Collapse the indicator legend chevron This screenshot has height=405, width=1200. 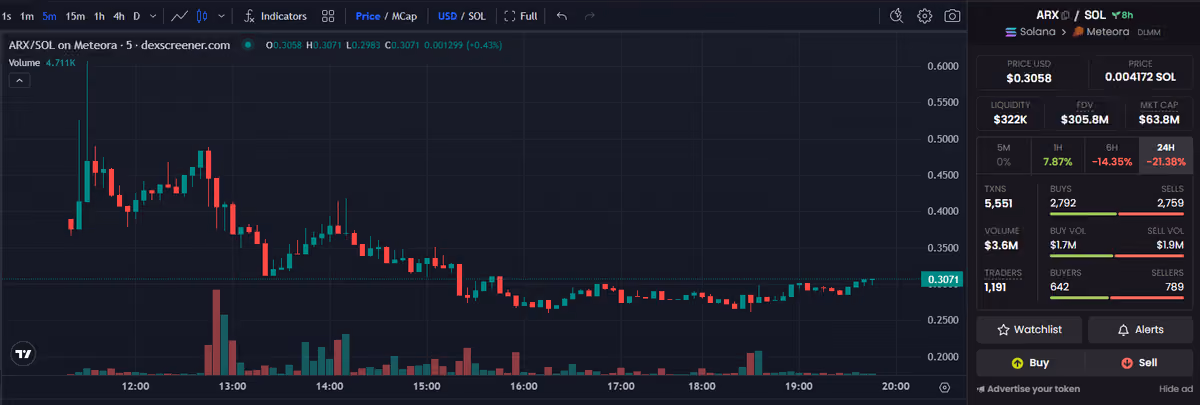coord(18,81)
